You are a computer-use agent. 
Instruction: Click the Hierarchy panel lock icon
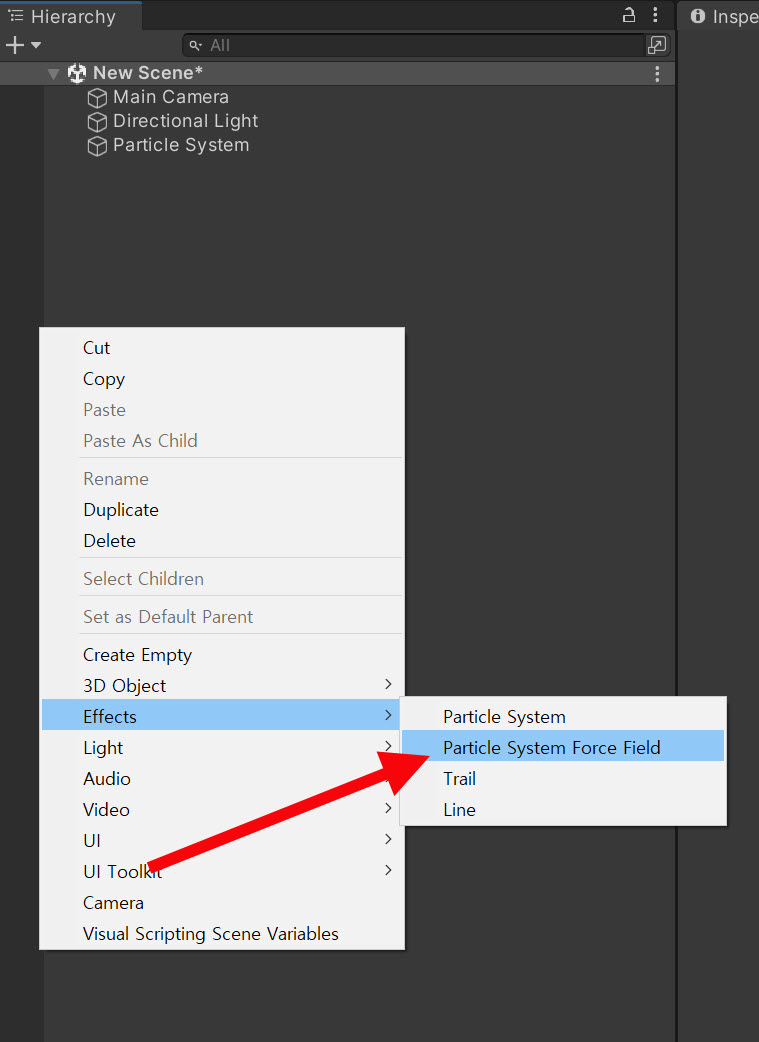click(x=629, y=15)
